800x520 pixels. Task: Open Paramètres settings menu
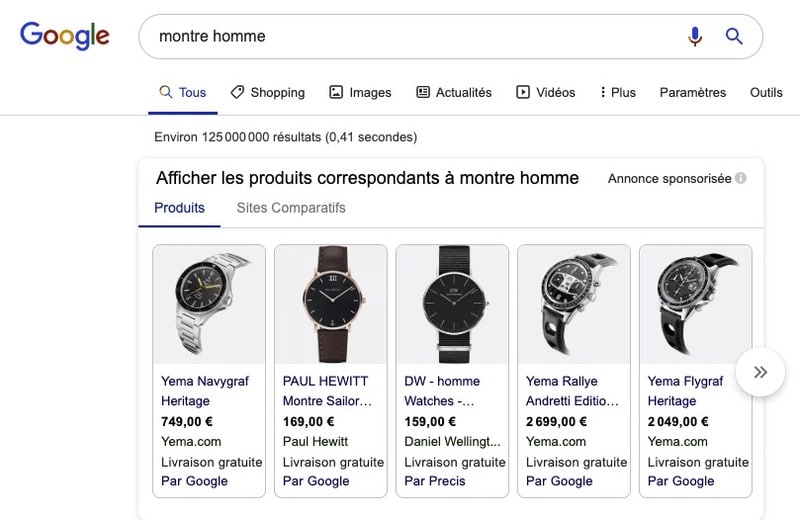tap(692, 92)
